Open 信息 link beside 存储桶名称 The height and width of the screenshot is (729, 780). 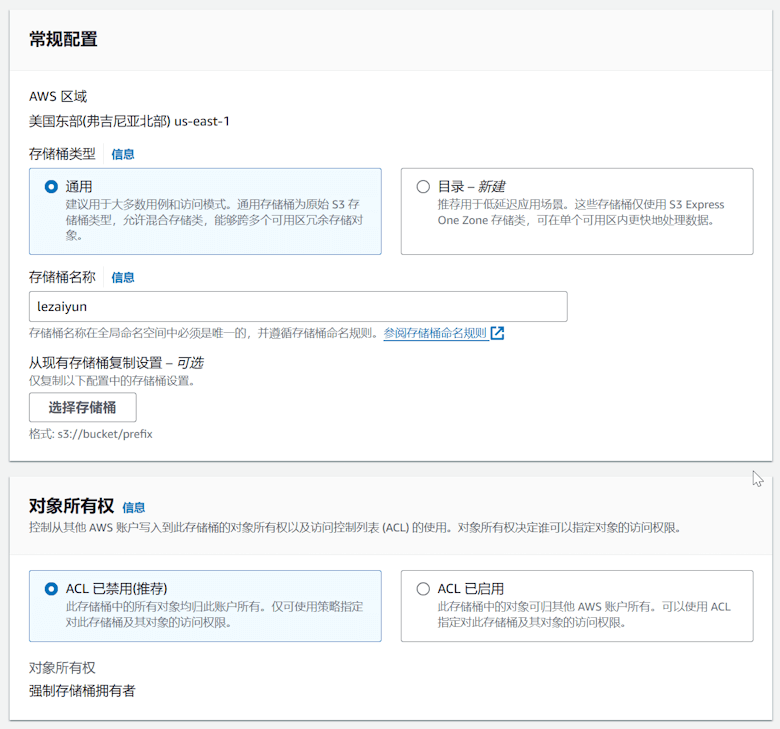[122, 277]
